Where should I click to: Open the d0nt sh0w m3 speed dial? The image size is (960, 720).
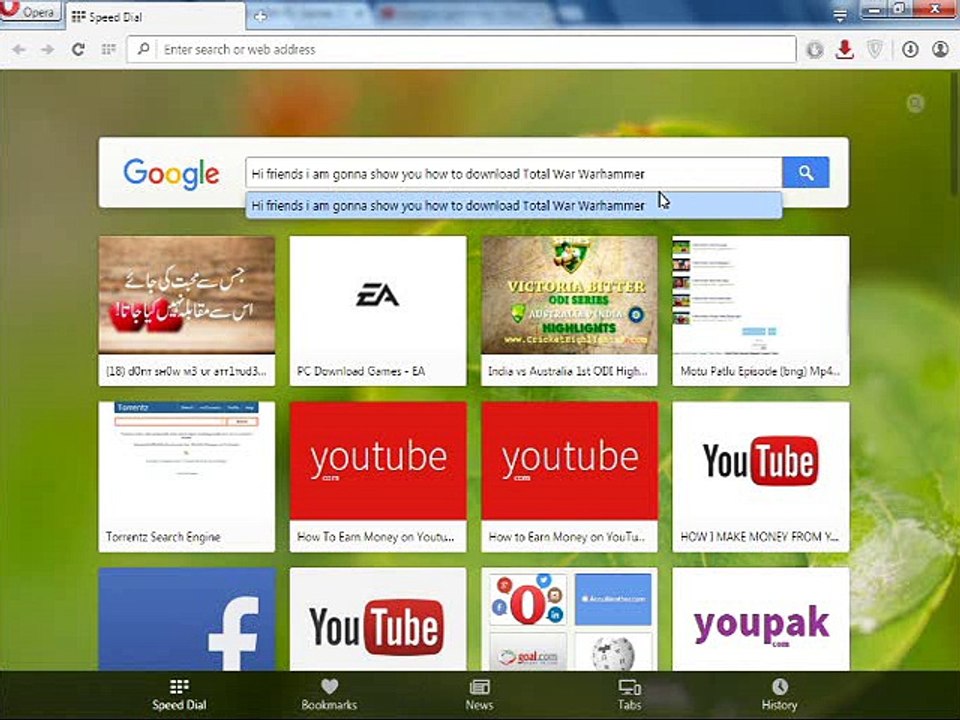(187, 311)
